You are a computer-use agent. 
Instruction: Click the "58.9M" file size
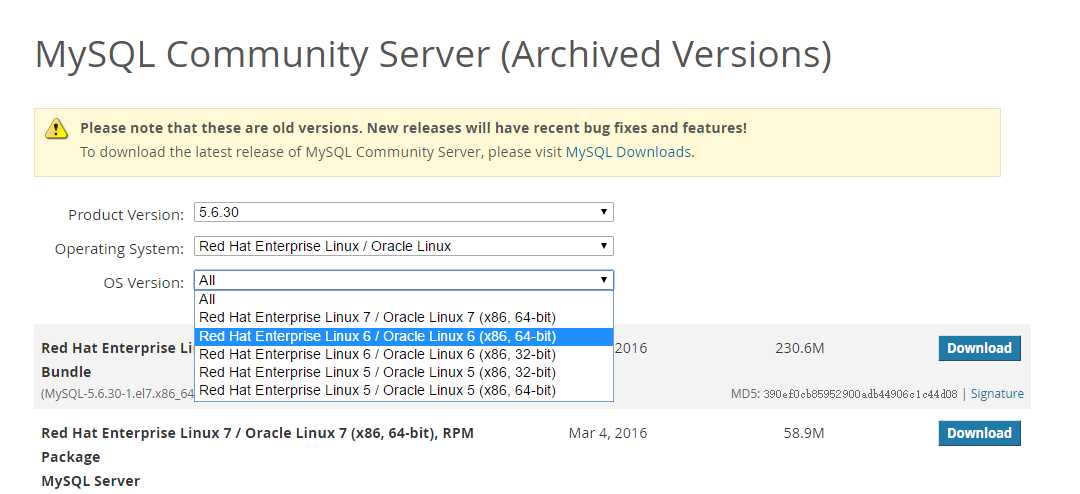point(803,433)
